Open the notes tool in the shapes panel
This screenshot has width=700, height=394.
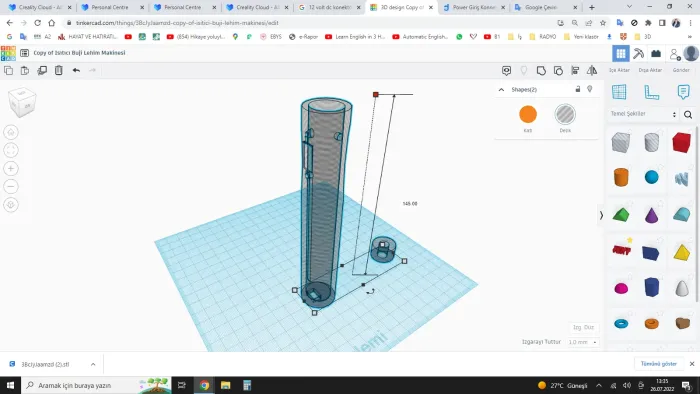[x=683, y=92]
